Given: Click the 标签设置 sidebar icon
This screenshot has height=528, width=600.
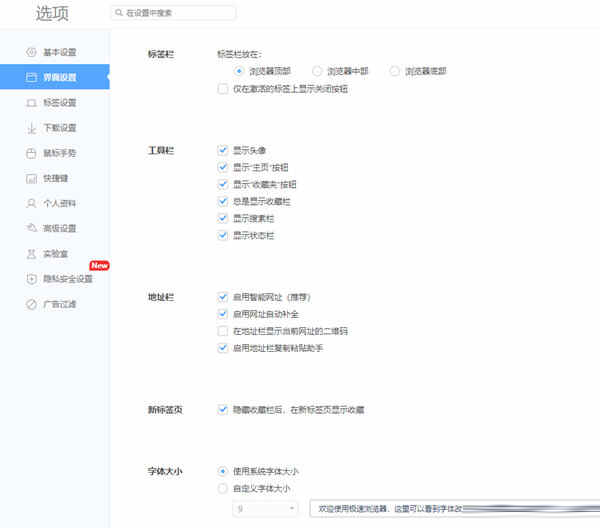Looking at the screenshot, I should 32,102.
